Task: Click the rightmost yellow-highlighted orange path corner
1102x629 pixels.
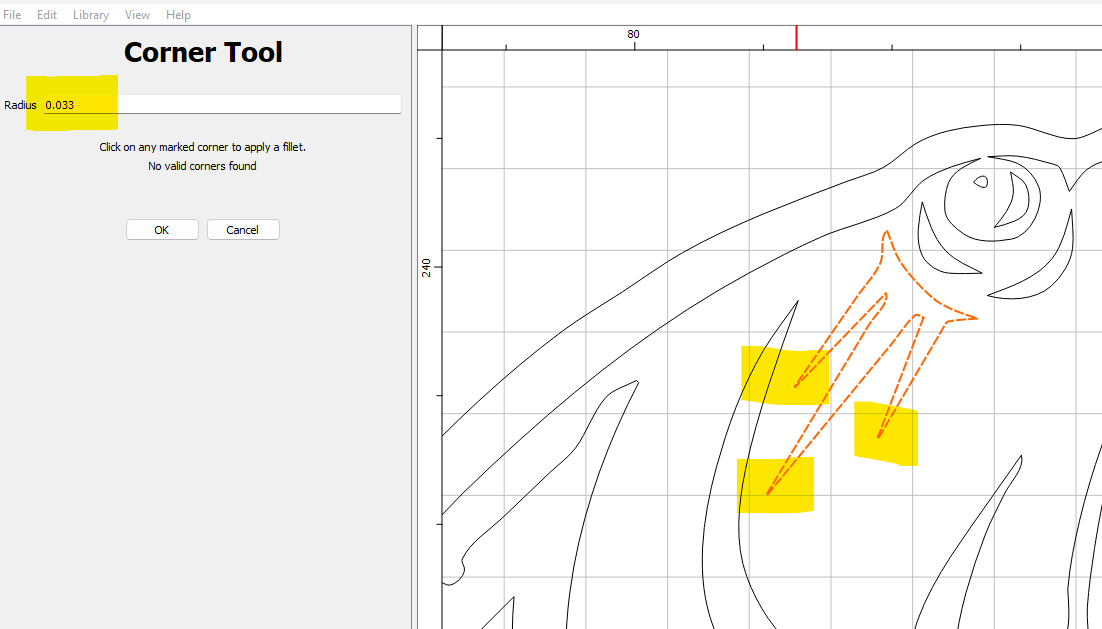Action: [x=879, y=437]
